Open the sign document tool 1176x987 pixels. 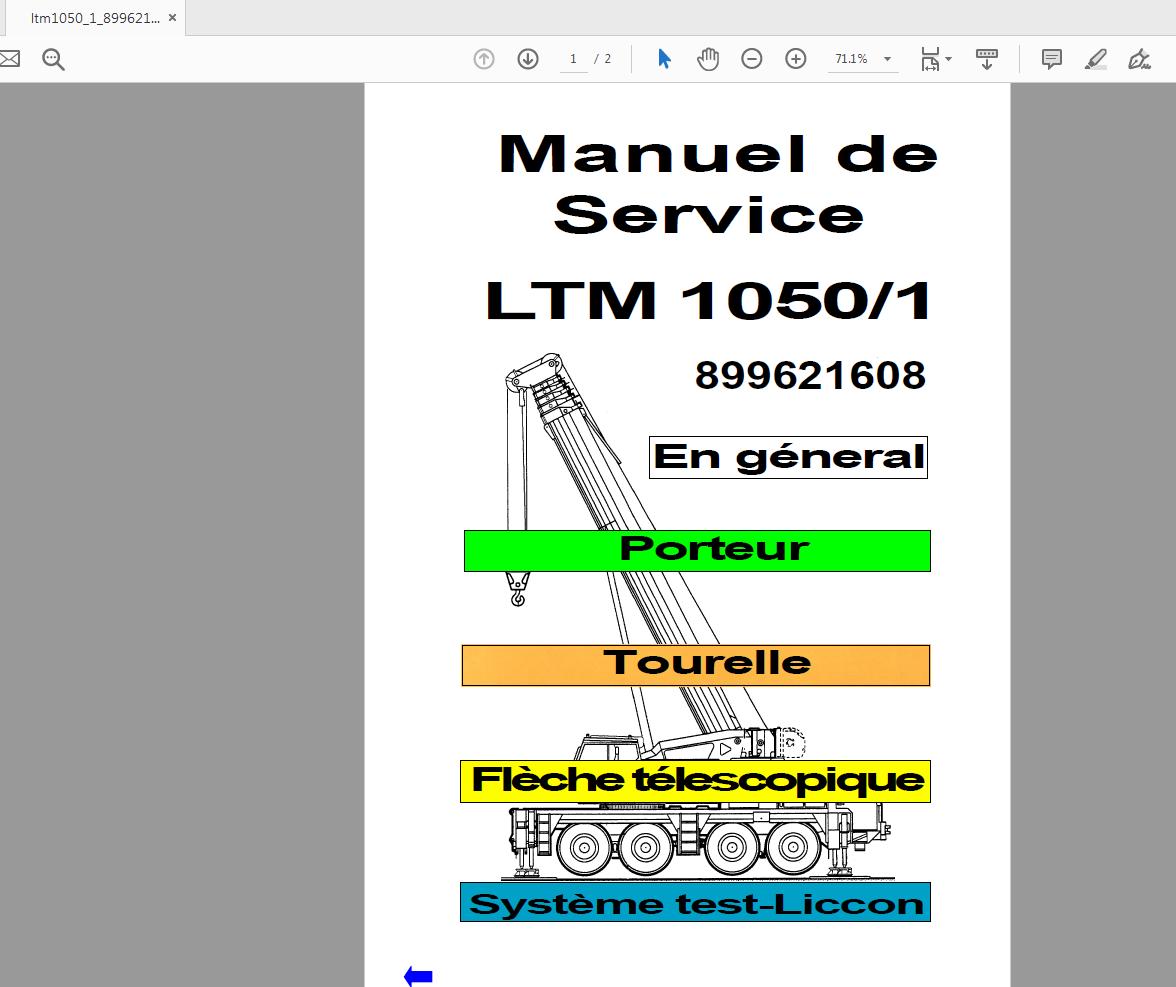point(1139,58)
